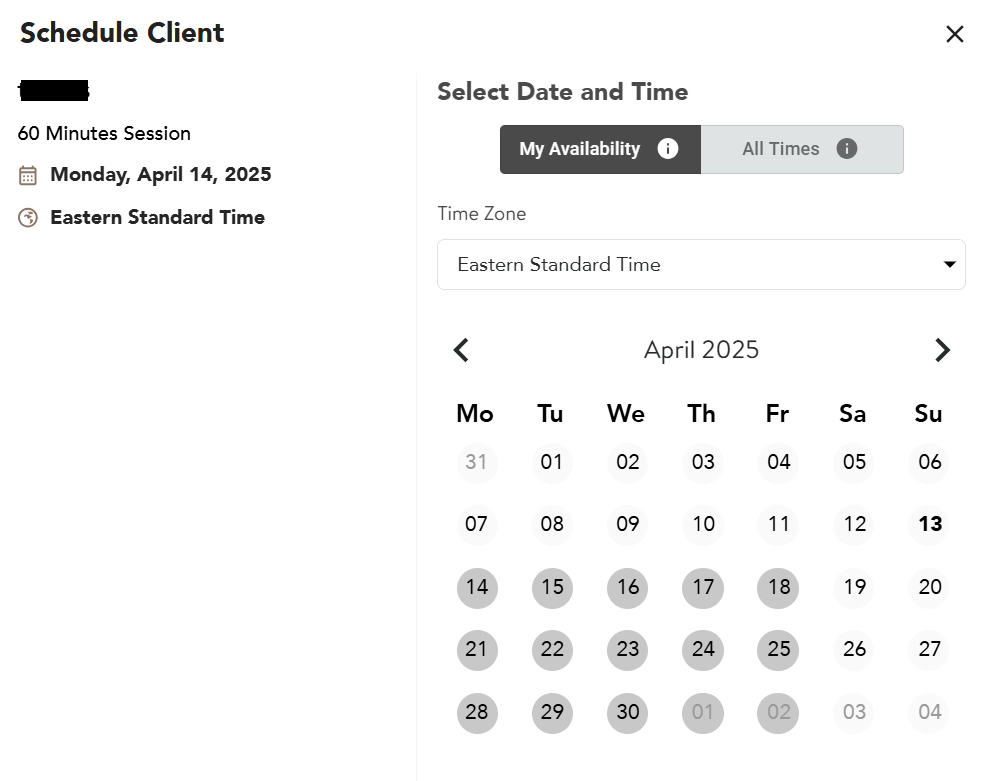
Task: Pick April 15 as appointment date
Action: coord(552,587)
